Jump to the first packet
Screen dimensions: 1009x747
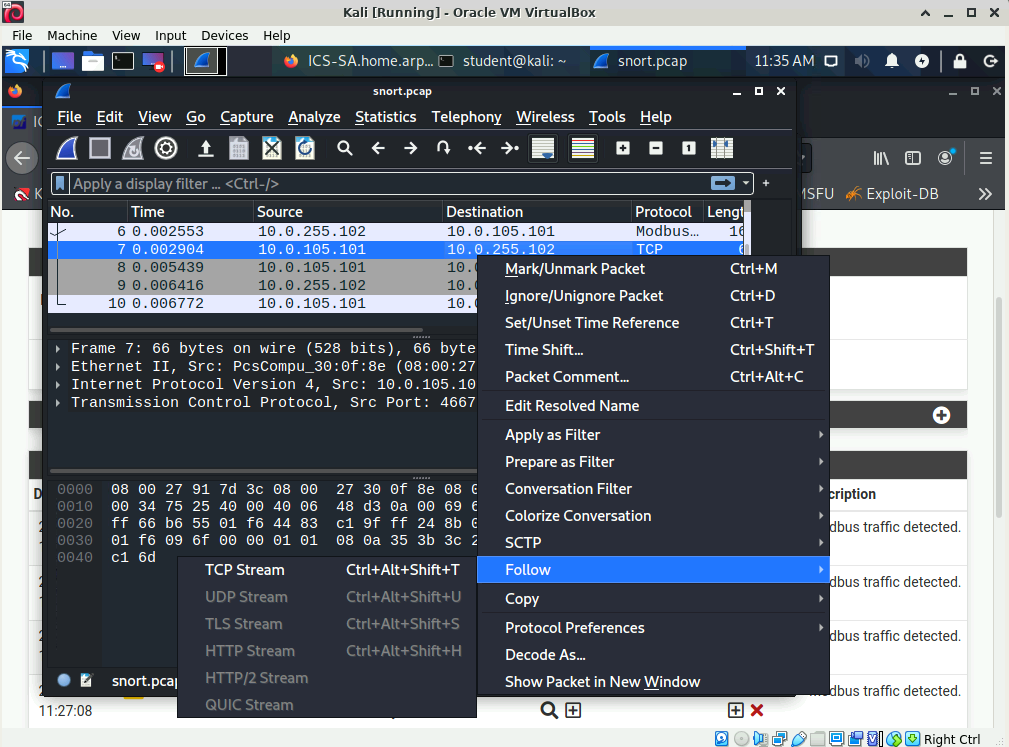(x=477, y=149)
